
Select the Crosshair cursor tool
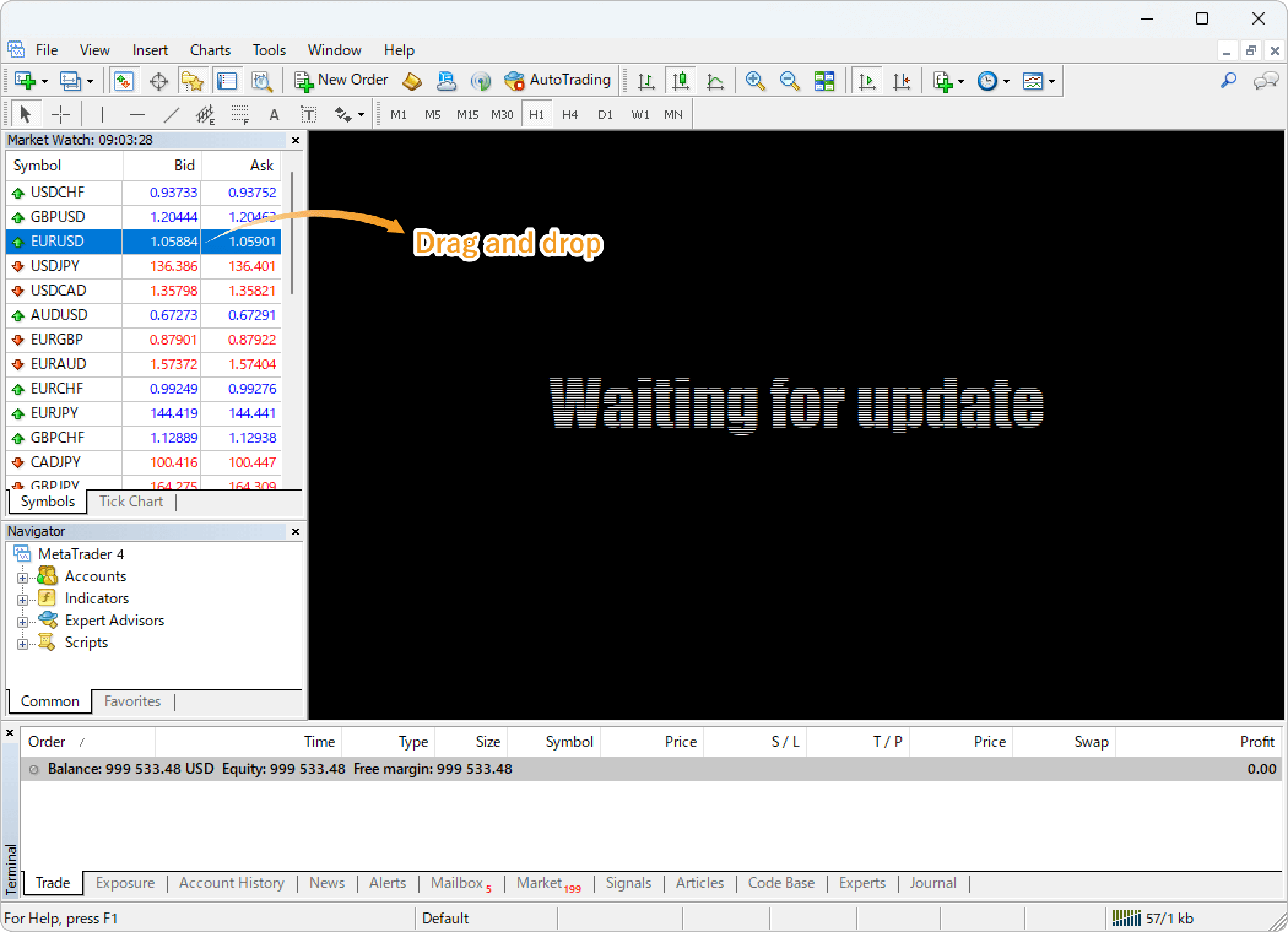pos(62,113)
